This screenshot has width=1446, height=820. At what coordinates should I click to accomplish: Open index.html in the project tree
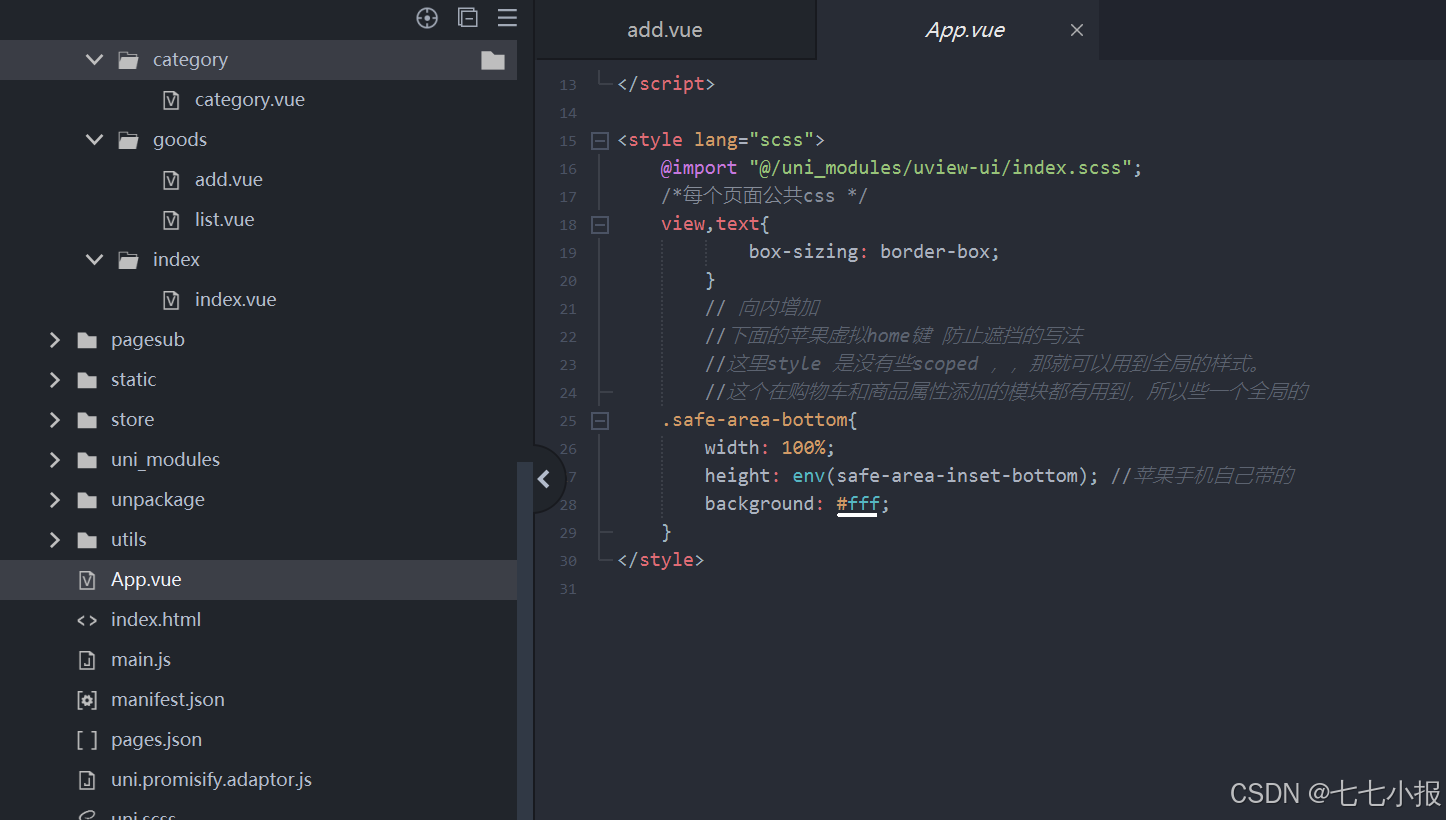point(156,620)
